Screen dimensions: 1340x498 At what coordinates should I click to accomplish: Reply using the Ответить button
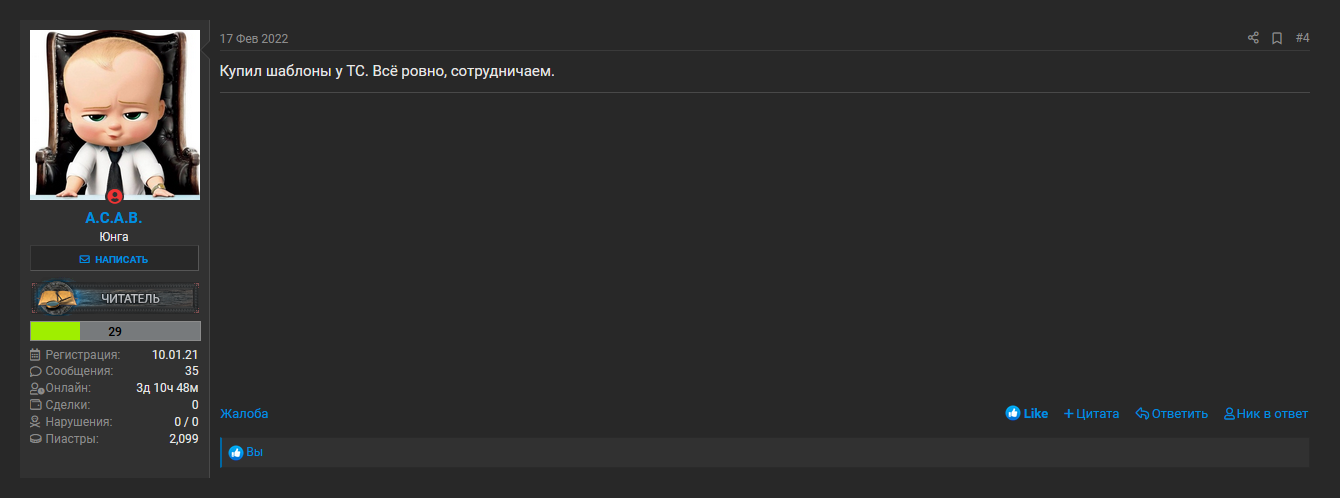[x=1172, y=414]
